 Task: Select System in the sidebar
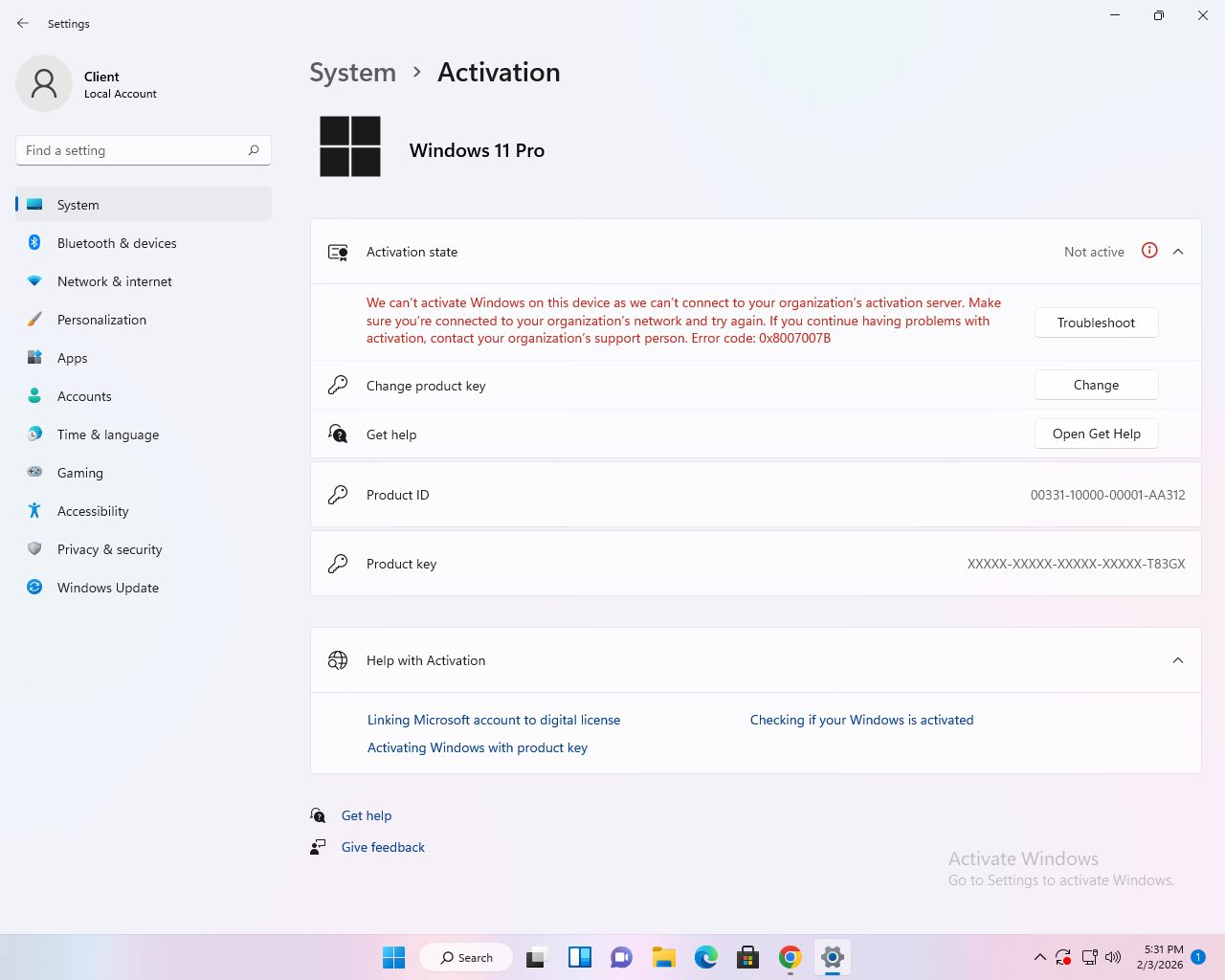point(144,205)
